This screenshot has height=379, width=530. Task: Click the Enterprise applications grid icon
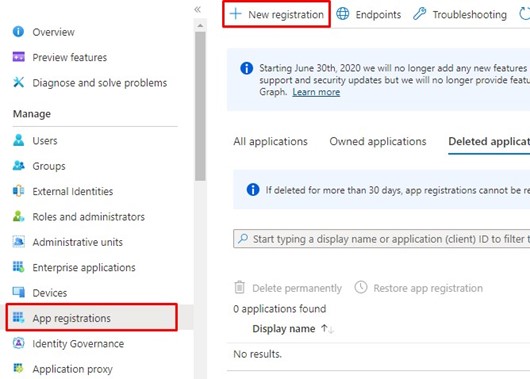19,267
